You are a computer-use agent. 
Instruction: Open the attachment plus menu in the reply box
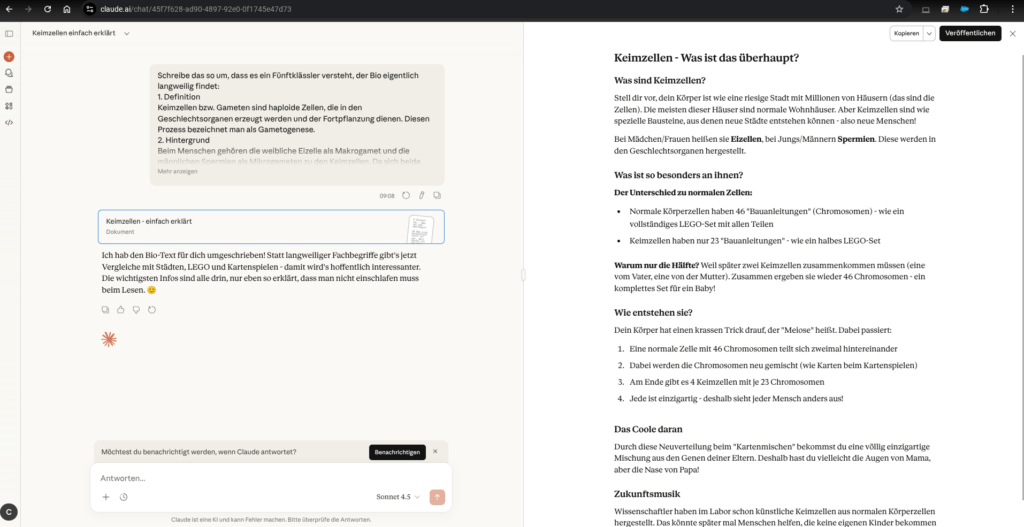pyautogui.click(x=106, y=497)
